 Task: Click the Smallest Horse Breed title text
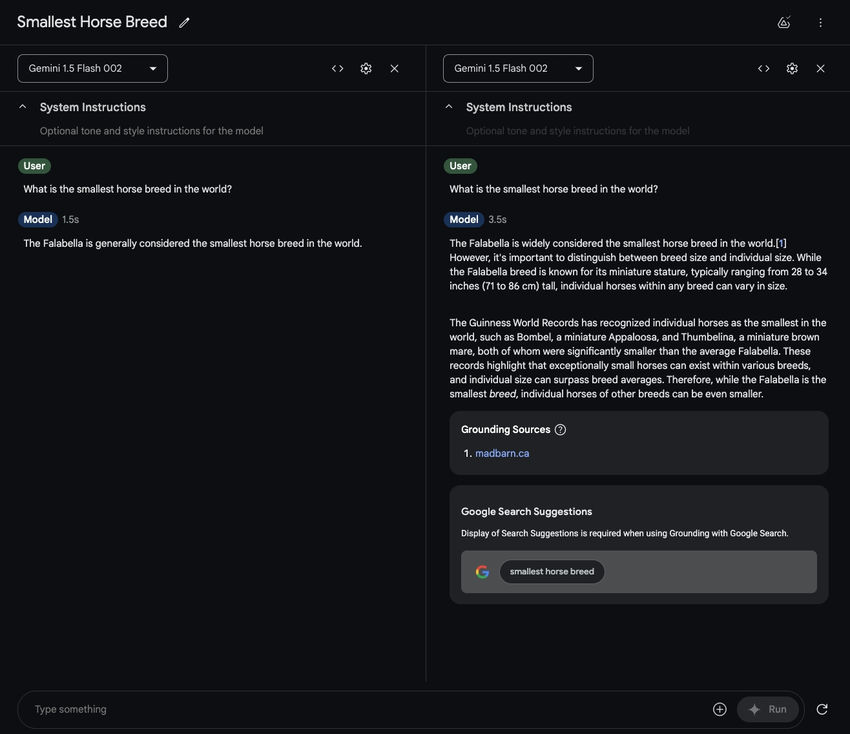92,22
